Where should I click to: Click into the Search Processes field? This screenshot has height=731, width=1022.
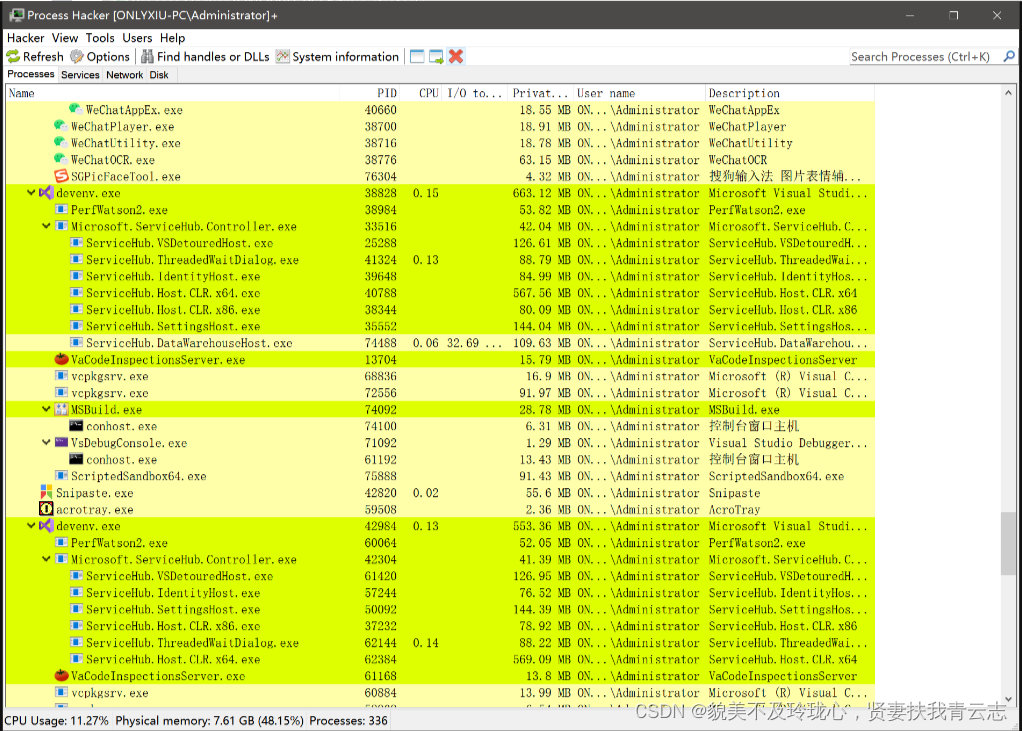click(920, 57)
